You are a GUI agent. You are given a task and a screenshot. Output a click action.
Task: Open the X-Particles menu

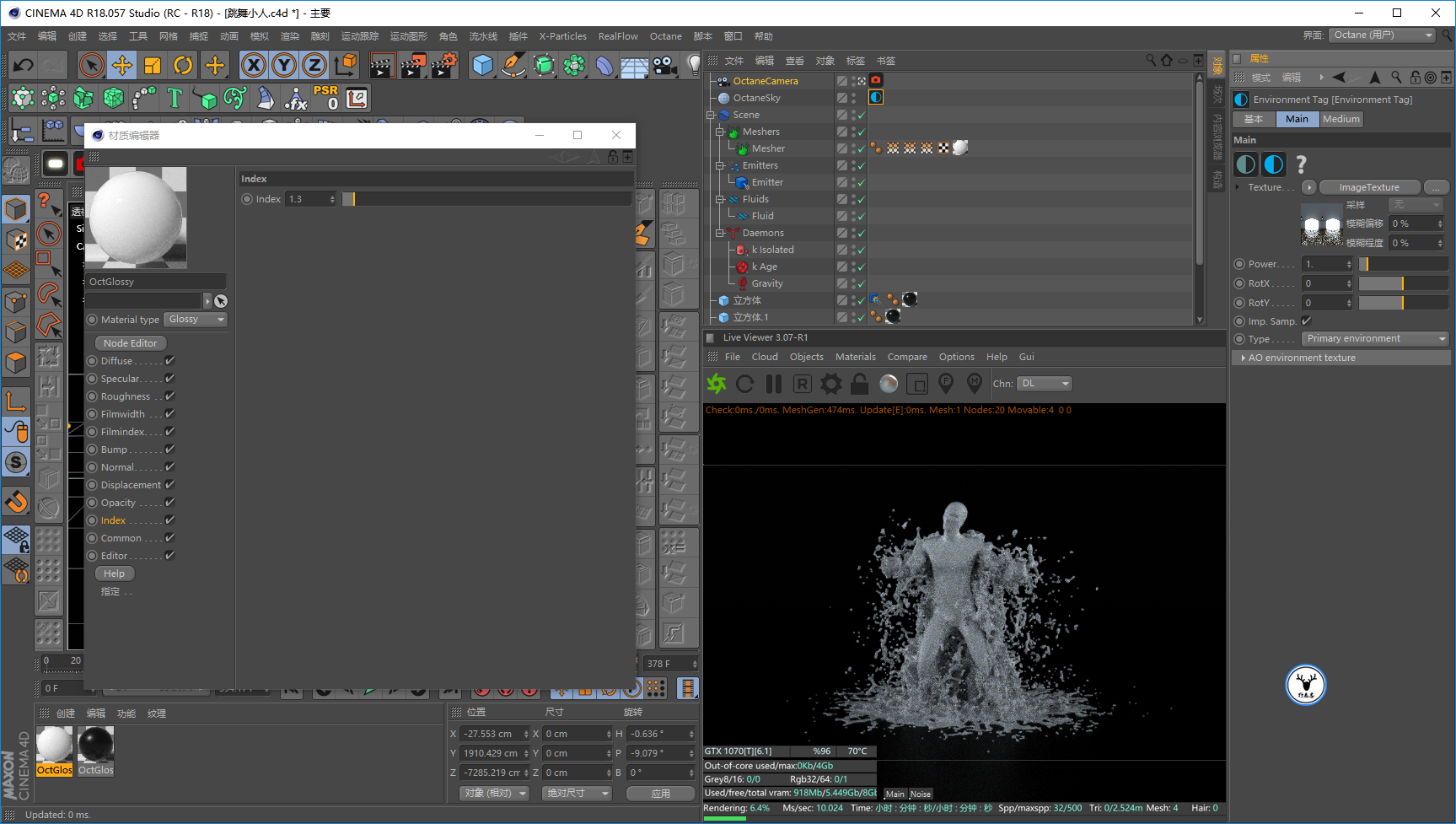pyautogui.click(x=563, y=36)
